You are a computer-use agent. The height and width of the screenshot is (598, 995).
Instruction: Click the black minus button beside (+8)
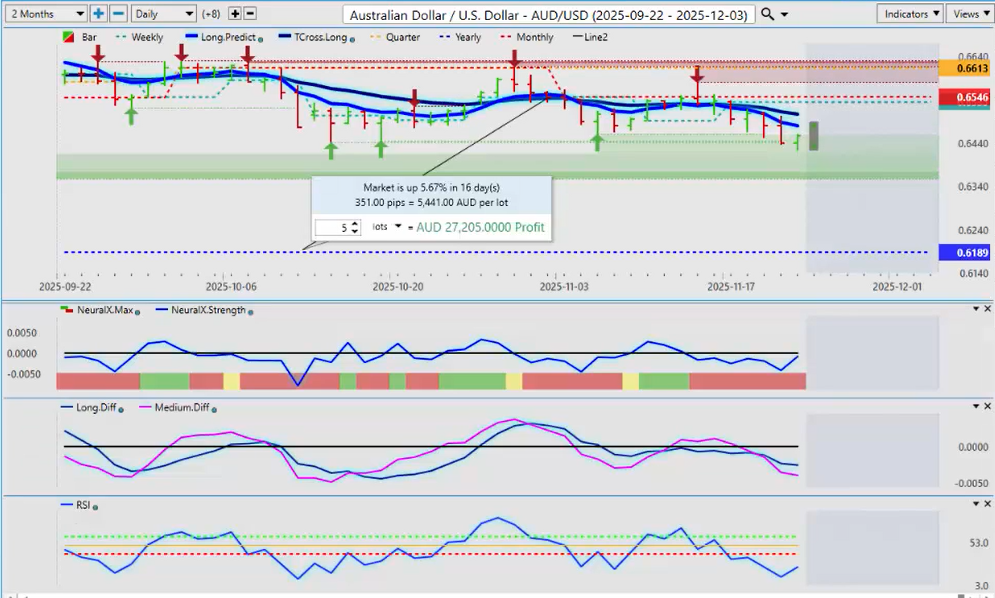250,14
